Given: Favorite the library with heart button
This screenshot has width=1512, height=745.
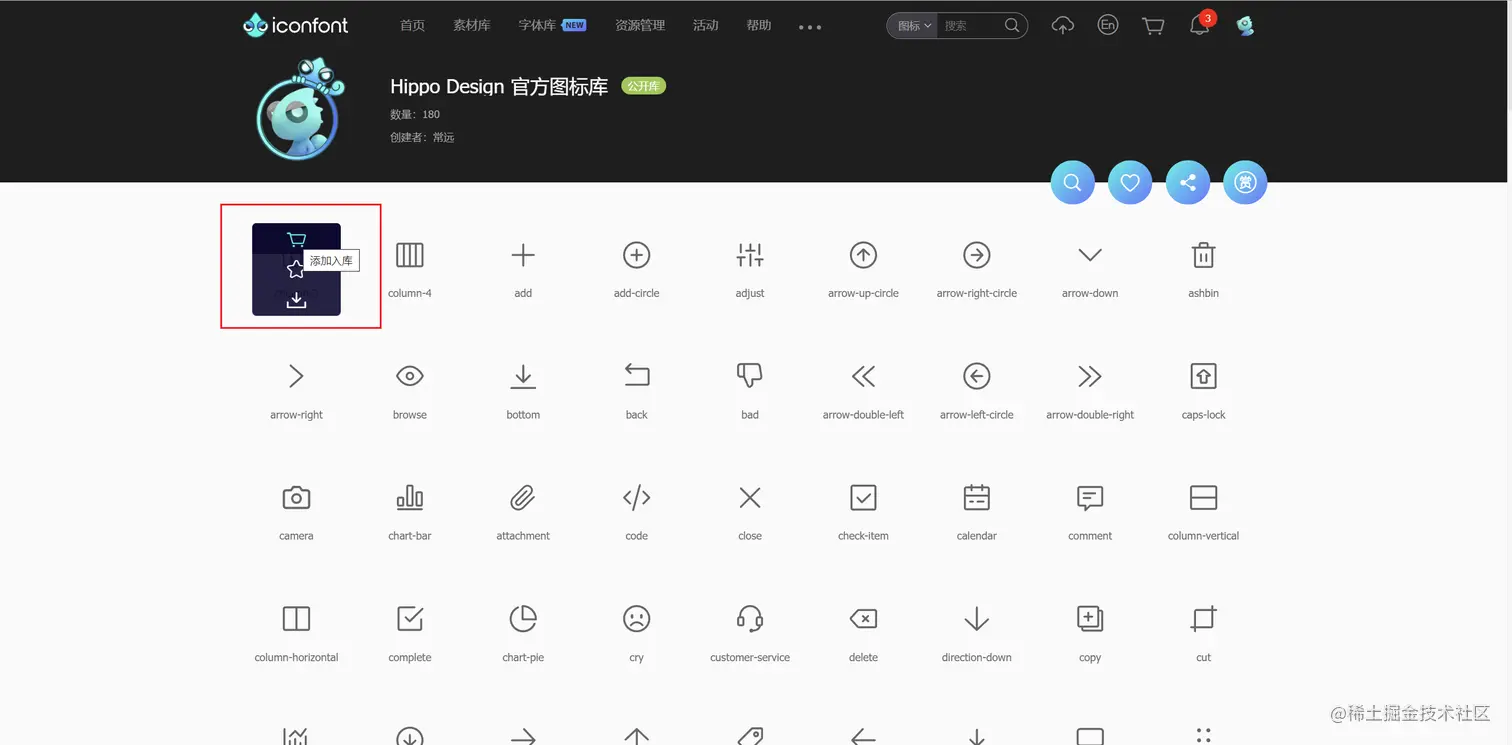Looking at the screenshot, I should tap(1130, 183).
